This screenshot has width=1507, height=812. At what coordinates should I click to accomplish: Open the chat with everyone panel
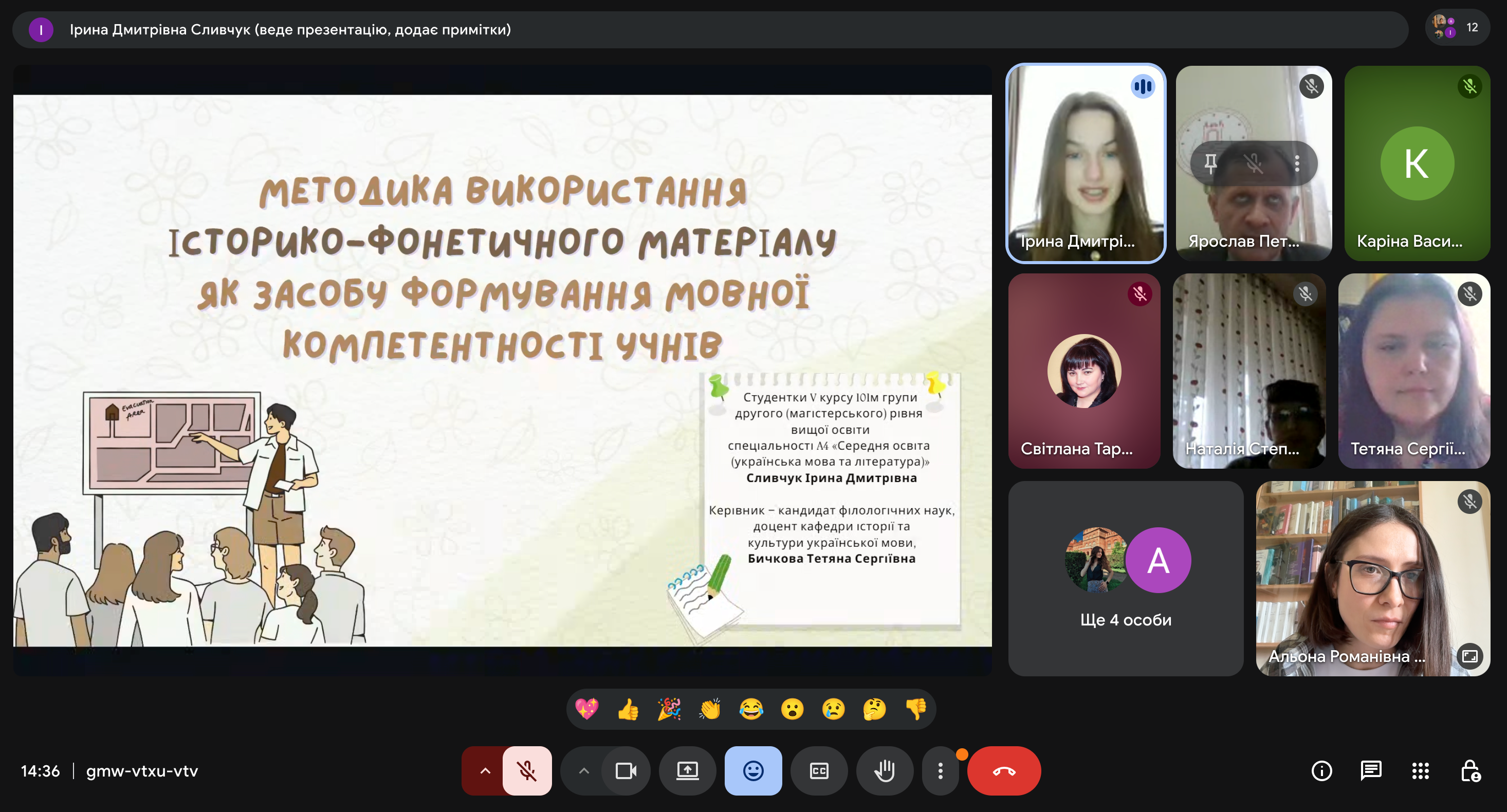click(x=1371, y=770)
